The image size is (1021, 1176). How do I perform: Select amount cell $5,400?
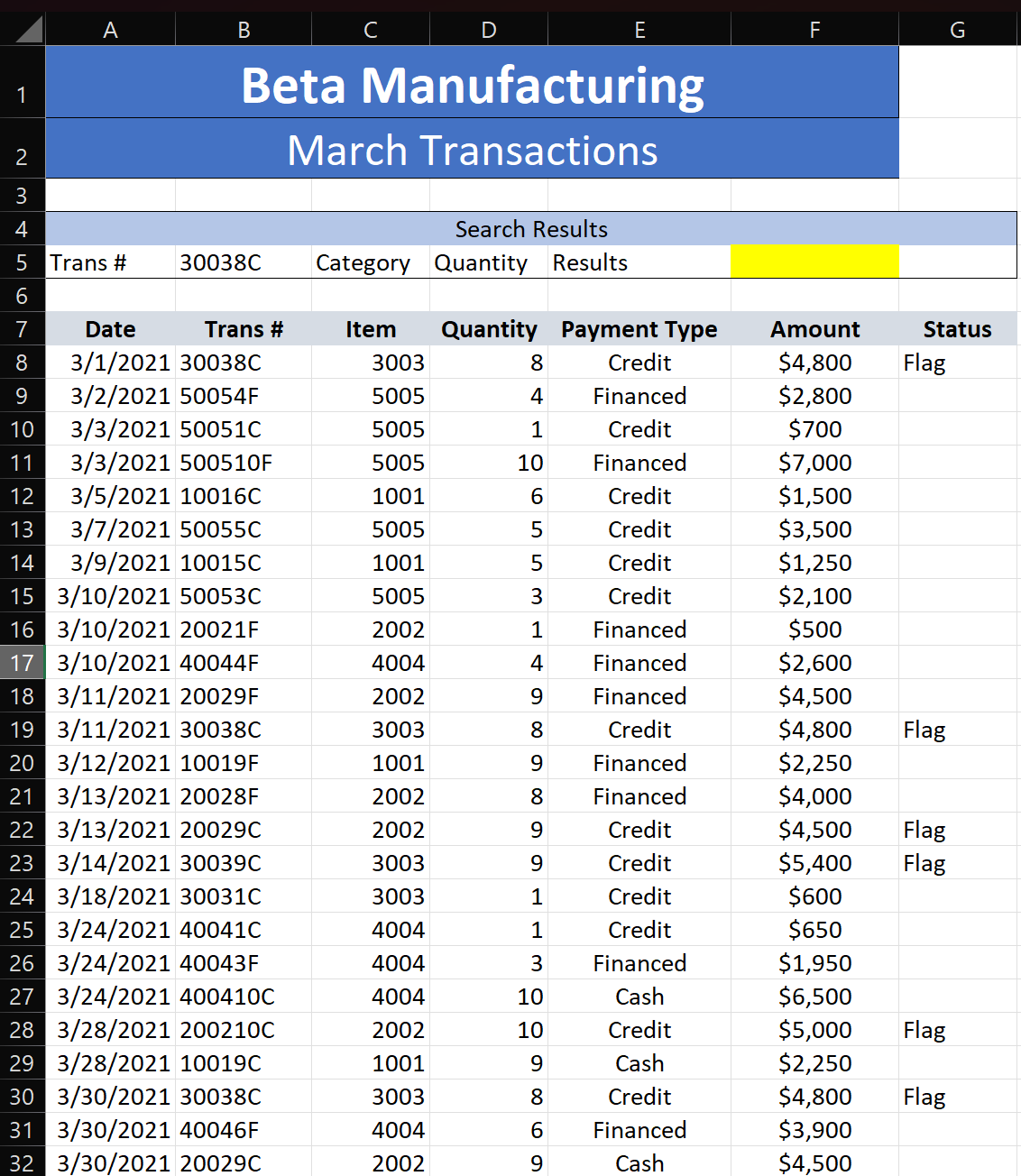click(x=814, y=863)
